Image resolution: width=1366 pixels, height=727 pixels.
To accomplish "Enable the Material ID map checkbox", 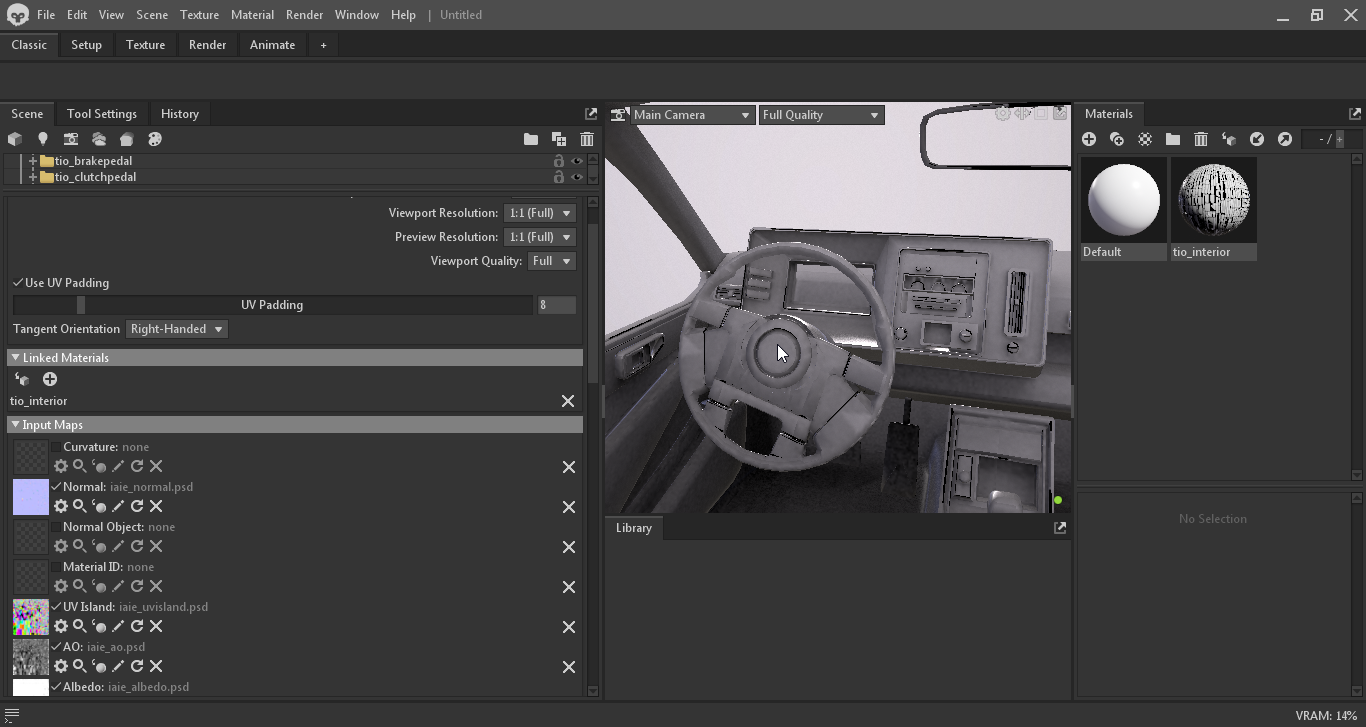I will [56, 567].
